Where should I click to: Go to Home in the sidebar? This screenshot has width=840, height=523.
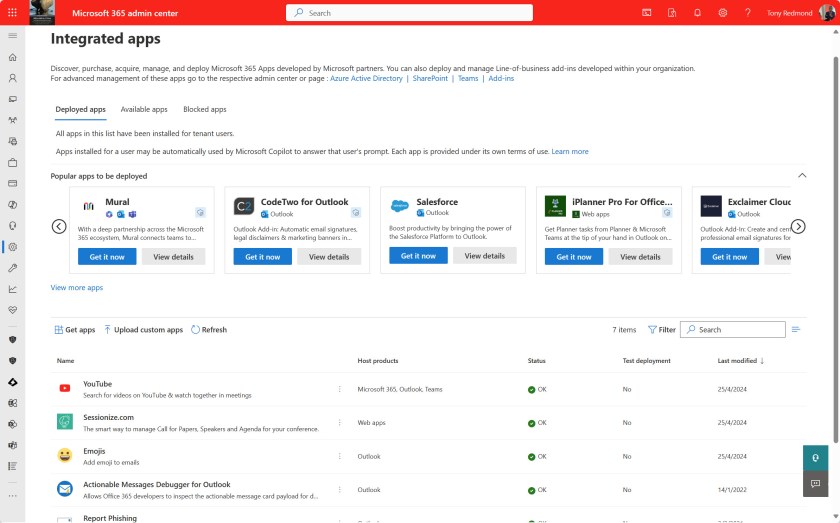12,57
